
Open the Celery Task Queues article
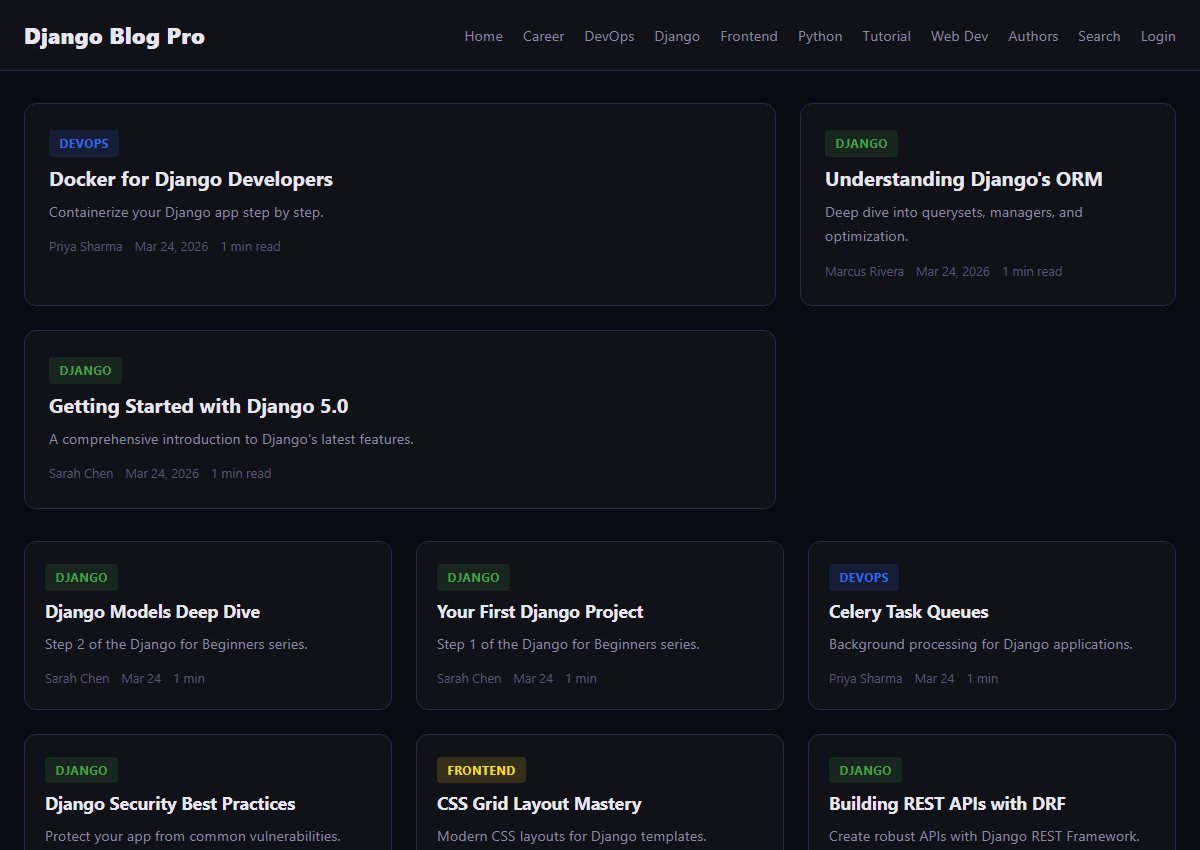click(908, 611)
